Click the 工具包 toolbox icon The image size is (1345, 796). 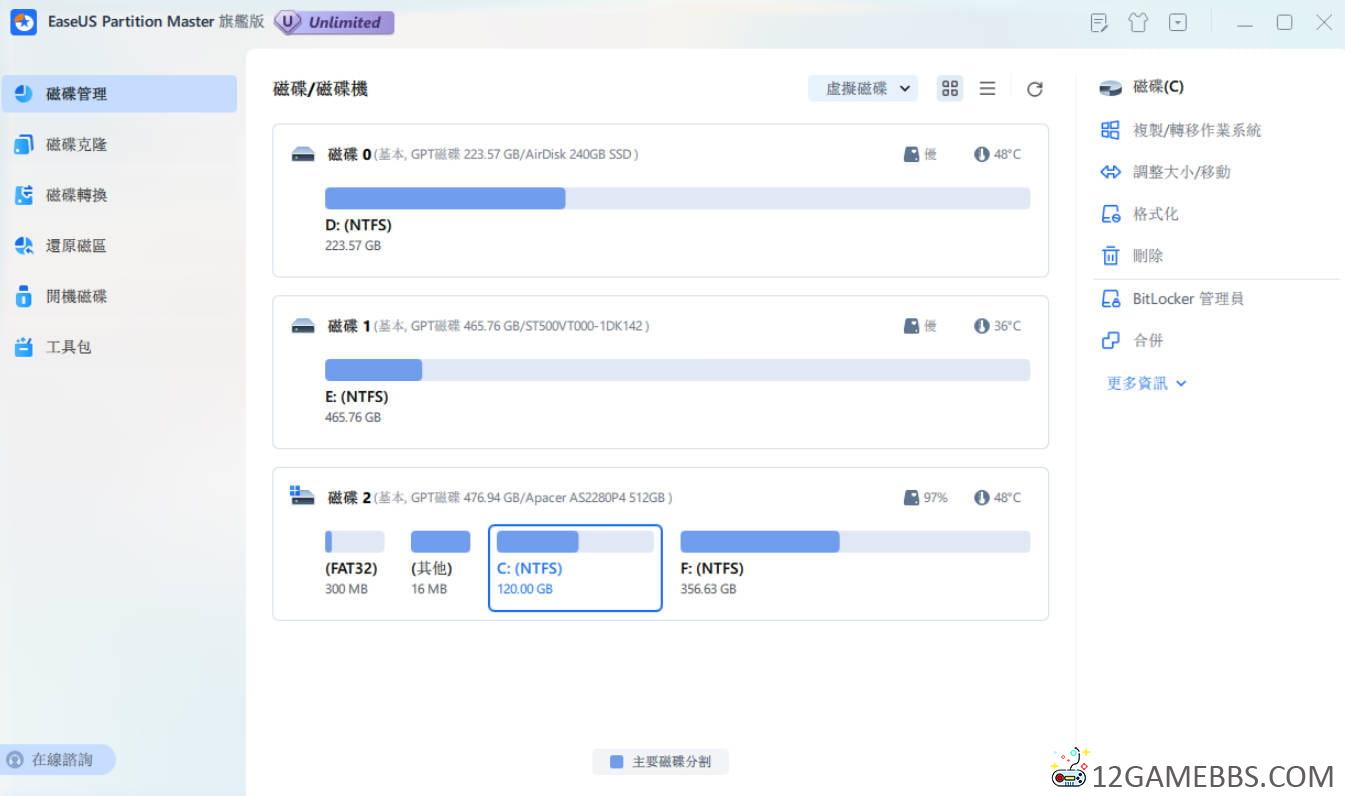pyautogui.click(x=24, y=347)
